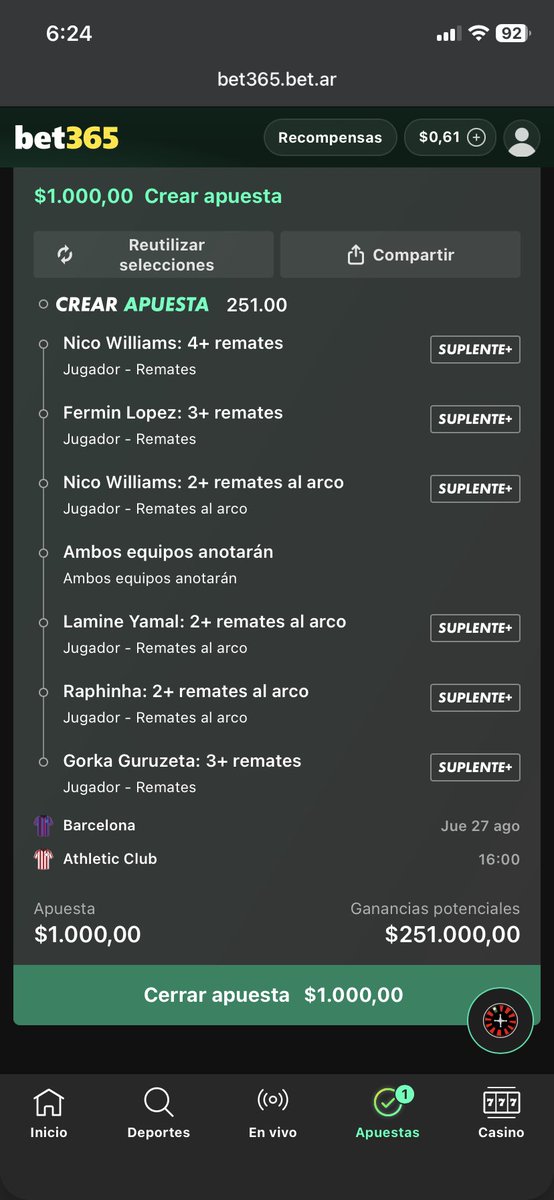This screenshot has height=1200, width=554.
Task: Tap SUPLENTE+ for Nico Williams 4+ remates
Action: point(475,350)
